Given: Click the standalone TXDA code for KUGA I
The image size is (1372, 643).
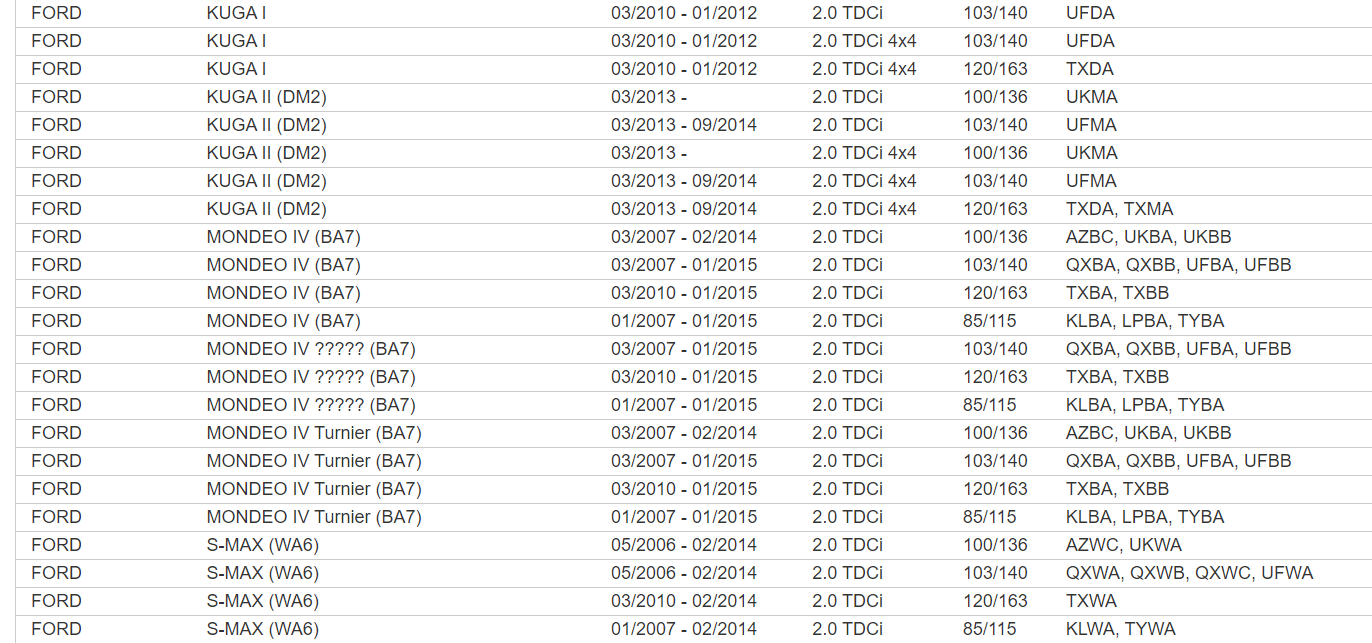Looking at the screenshot, I should 1089,69.
